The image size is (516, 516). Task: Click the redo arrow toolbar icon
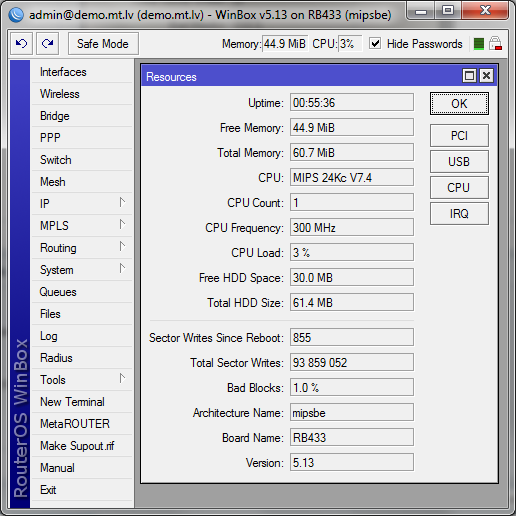click(48, 44)
